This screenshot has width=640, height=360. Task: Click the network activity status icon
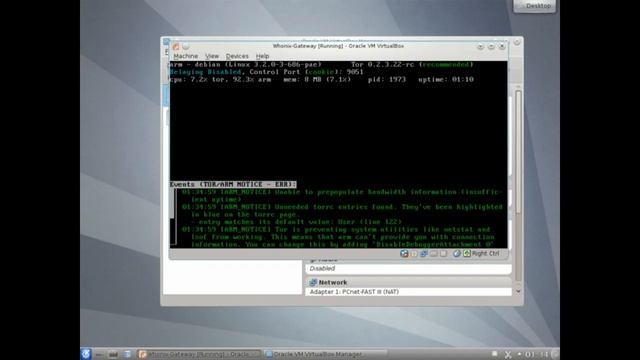click(423, 253)
